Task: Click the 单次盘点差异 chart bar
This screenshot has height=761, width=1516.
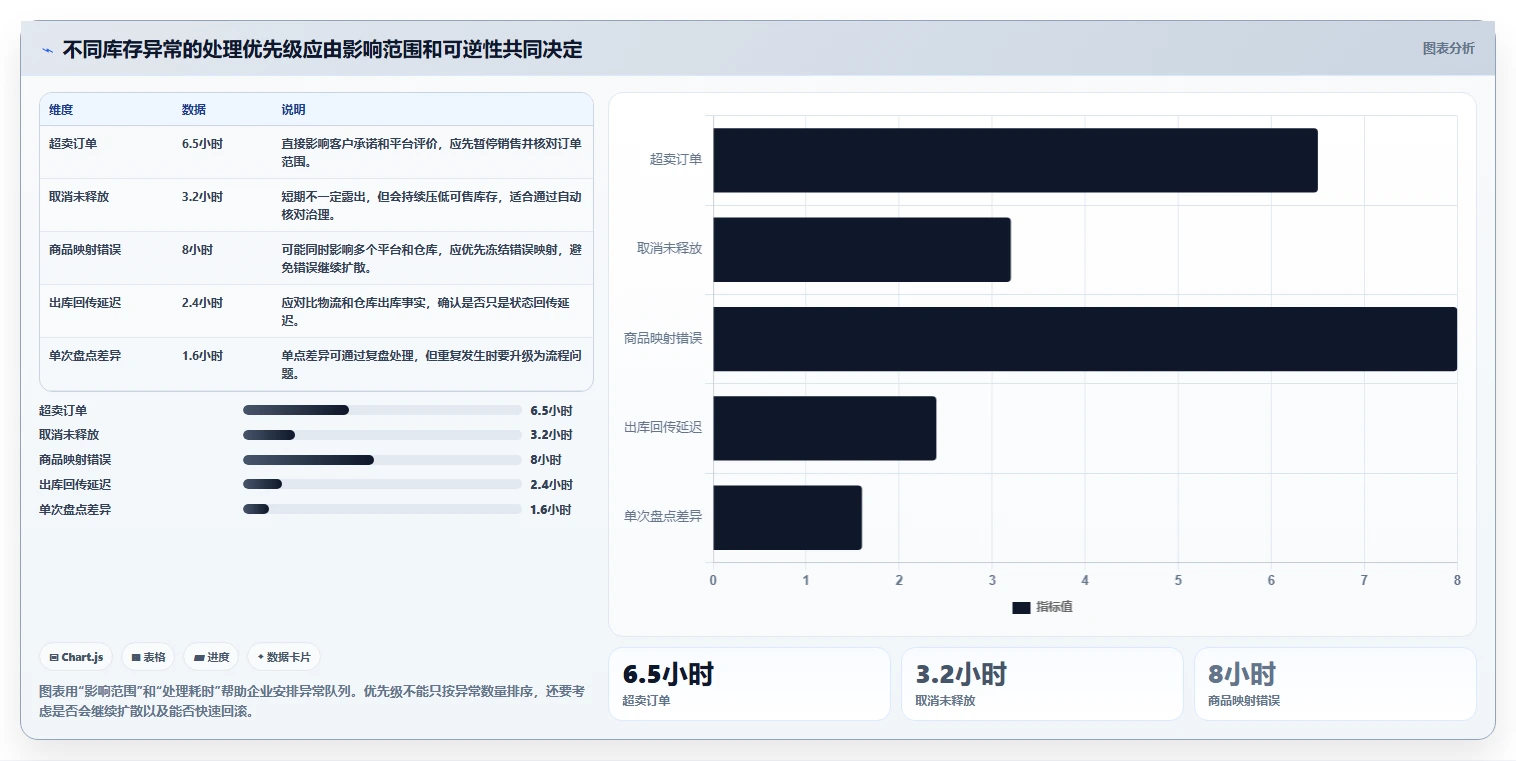Action: [x=787, y=517]
